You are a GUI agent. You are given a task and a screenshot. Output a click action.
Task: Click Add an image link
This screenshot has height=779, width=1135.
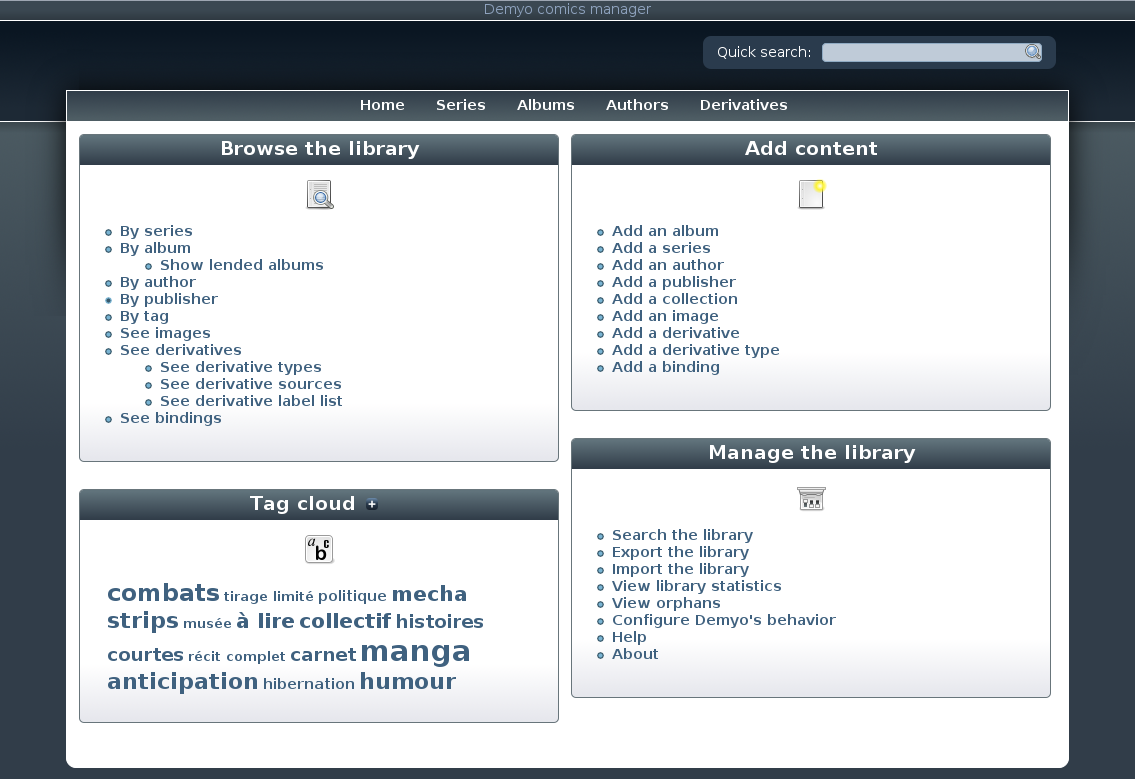pos(665,316)
